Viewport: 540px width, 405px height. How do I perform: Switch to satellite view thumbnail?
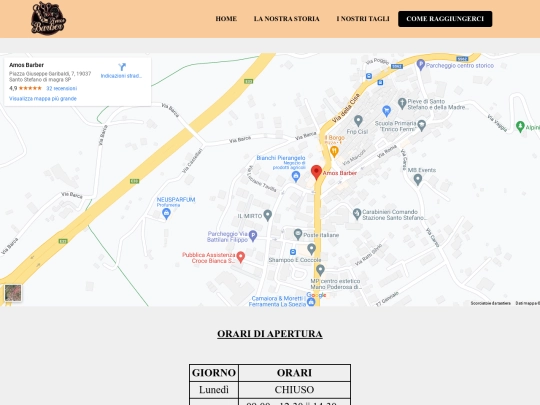(13, 293)
